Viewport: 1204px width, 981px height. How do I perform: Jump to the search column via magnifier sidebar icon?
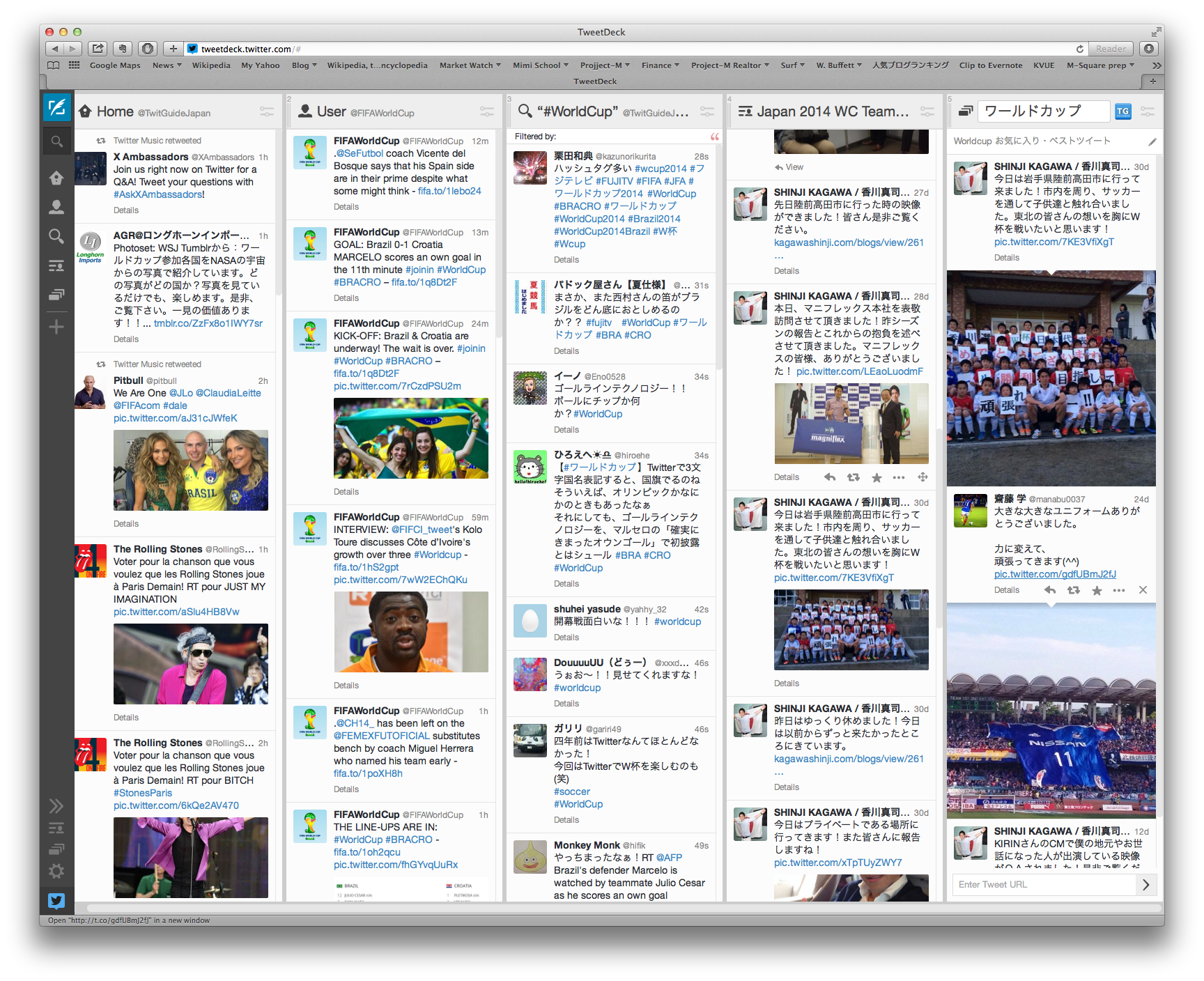(x=56, y=236)
